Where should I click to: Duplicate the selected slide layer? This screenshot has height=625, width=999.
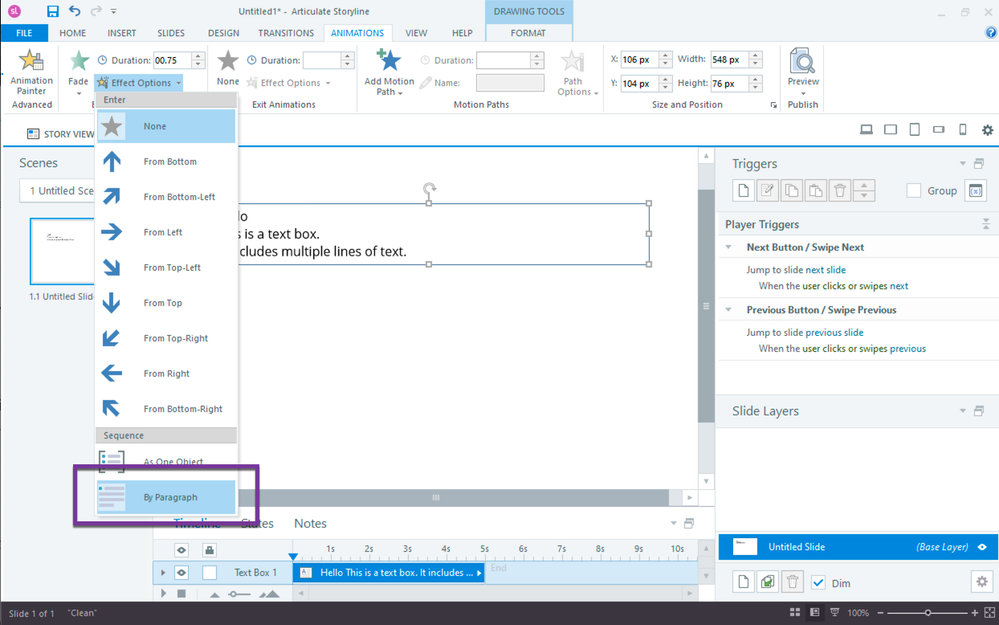point(767,582)
